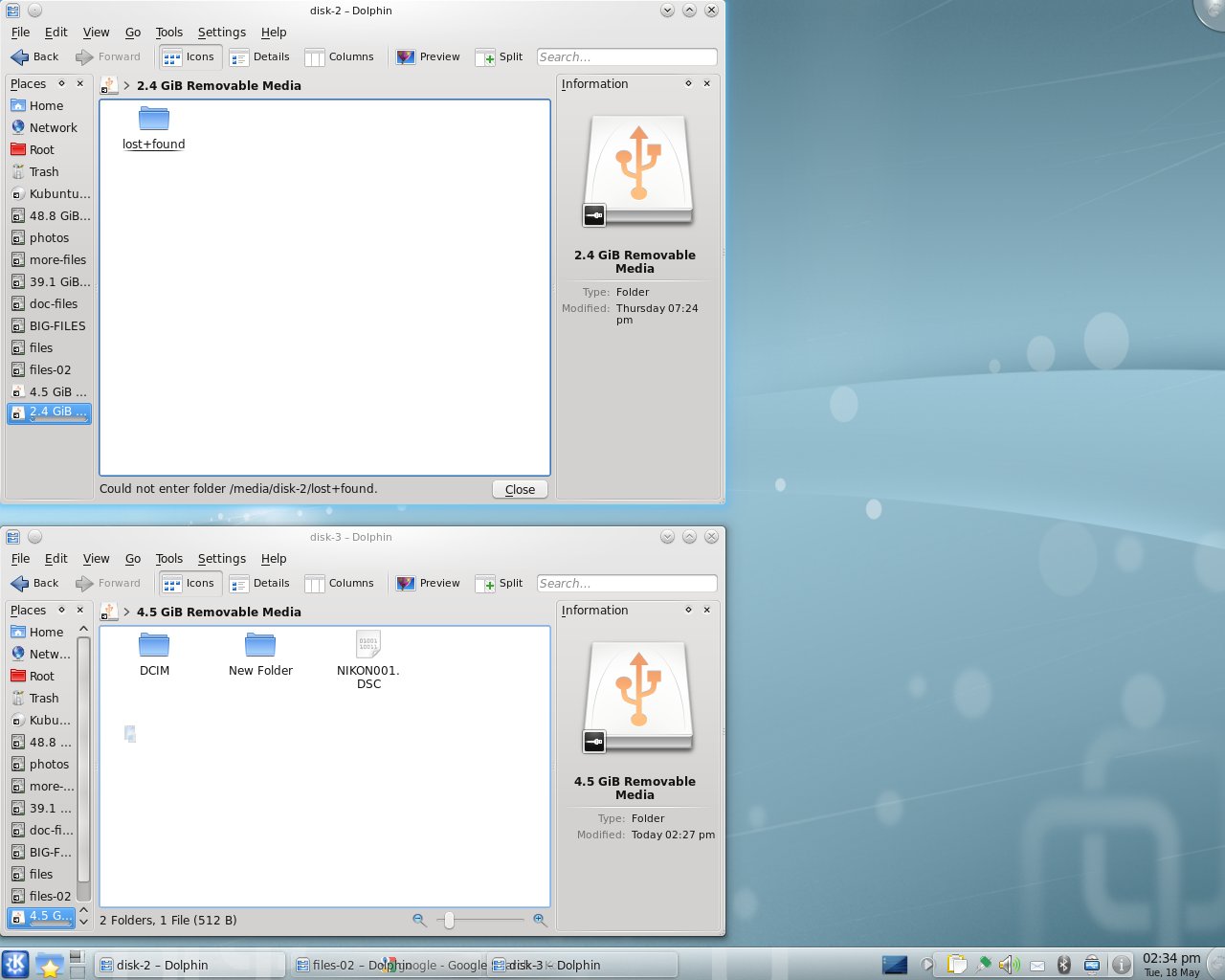Open Settings menu in disk-3 window

pyautogui.click(x=221, y=558)
